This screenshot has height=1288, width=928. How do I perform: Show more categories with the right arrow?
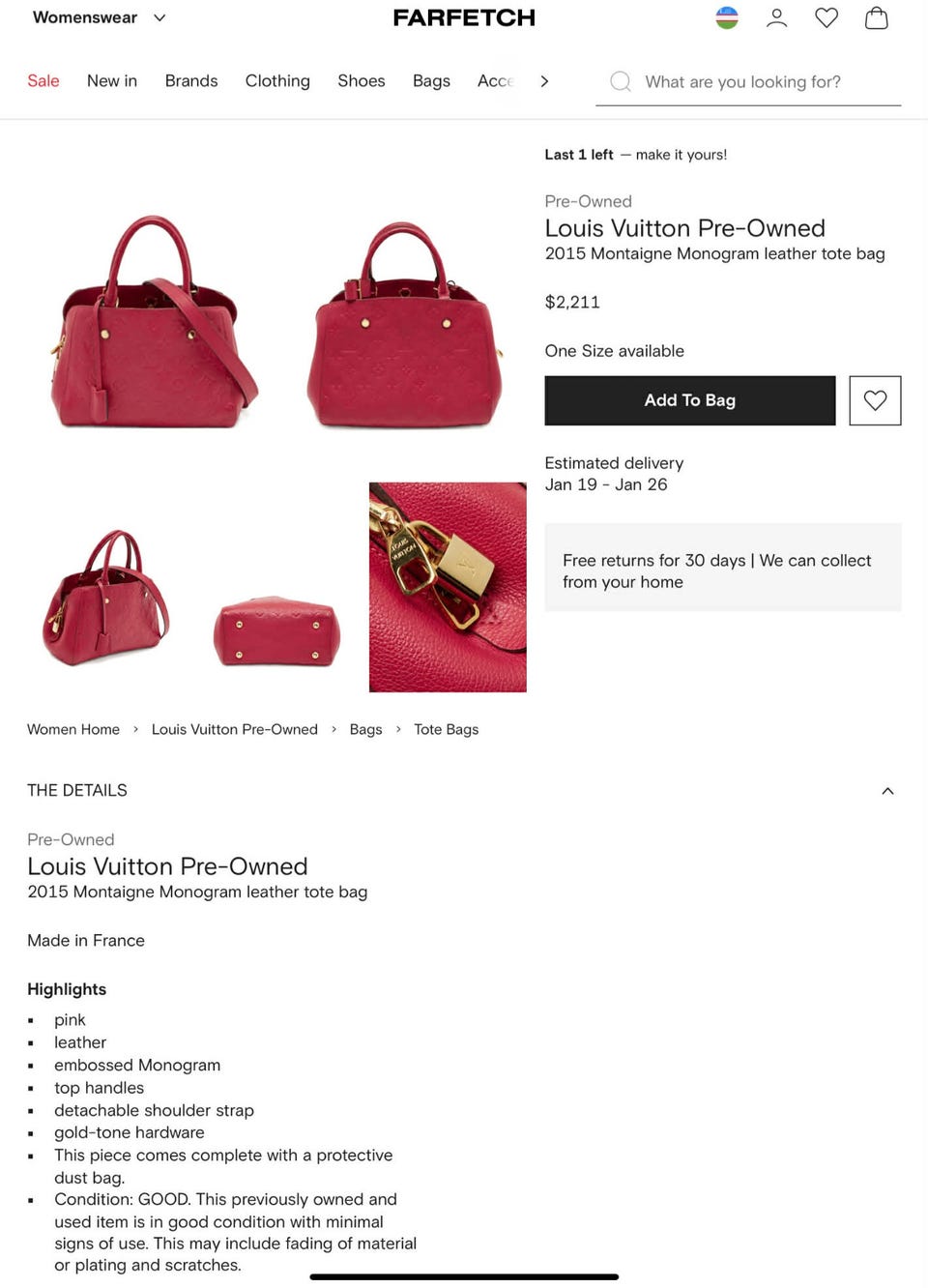pos(544,81)
